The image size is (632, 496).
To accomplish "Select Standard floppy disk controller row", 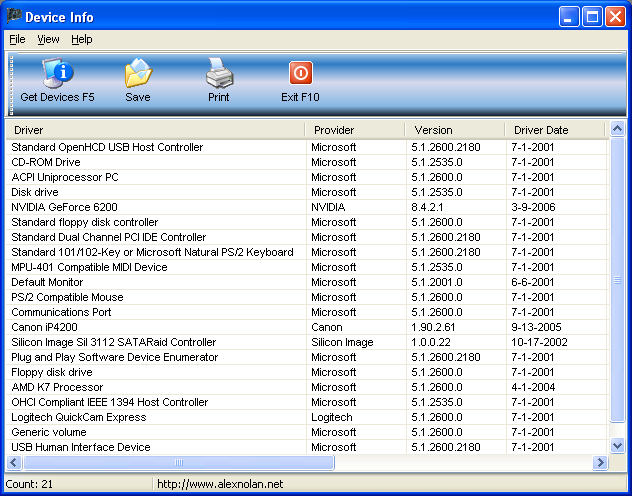I will (x=306, y=222).
